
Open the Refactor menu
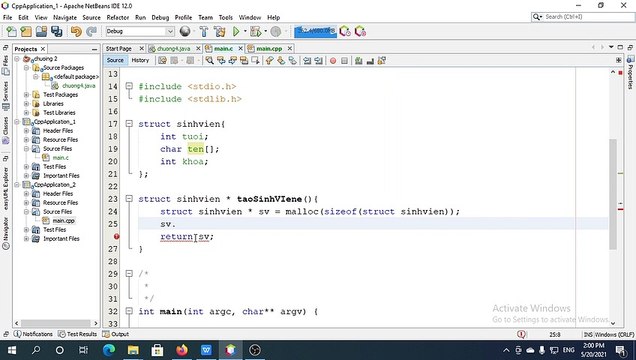[118, 17]
